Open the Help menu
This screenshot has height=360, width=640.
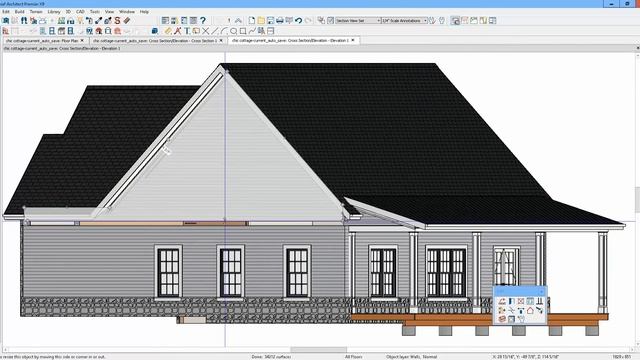144,12
